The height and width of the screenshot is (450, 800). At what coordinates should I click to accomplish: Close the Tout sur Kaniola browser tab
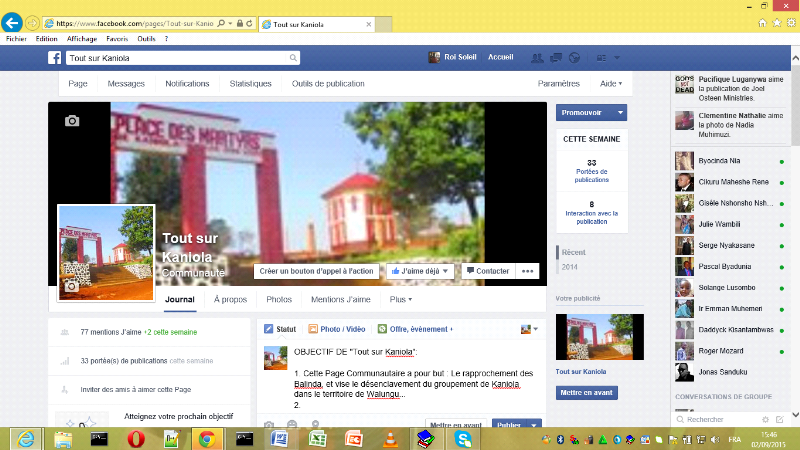pos(369,24)
